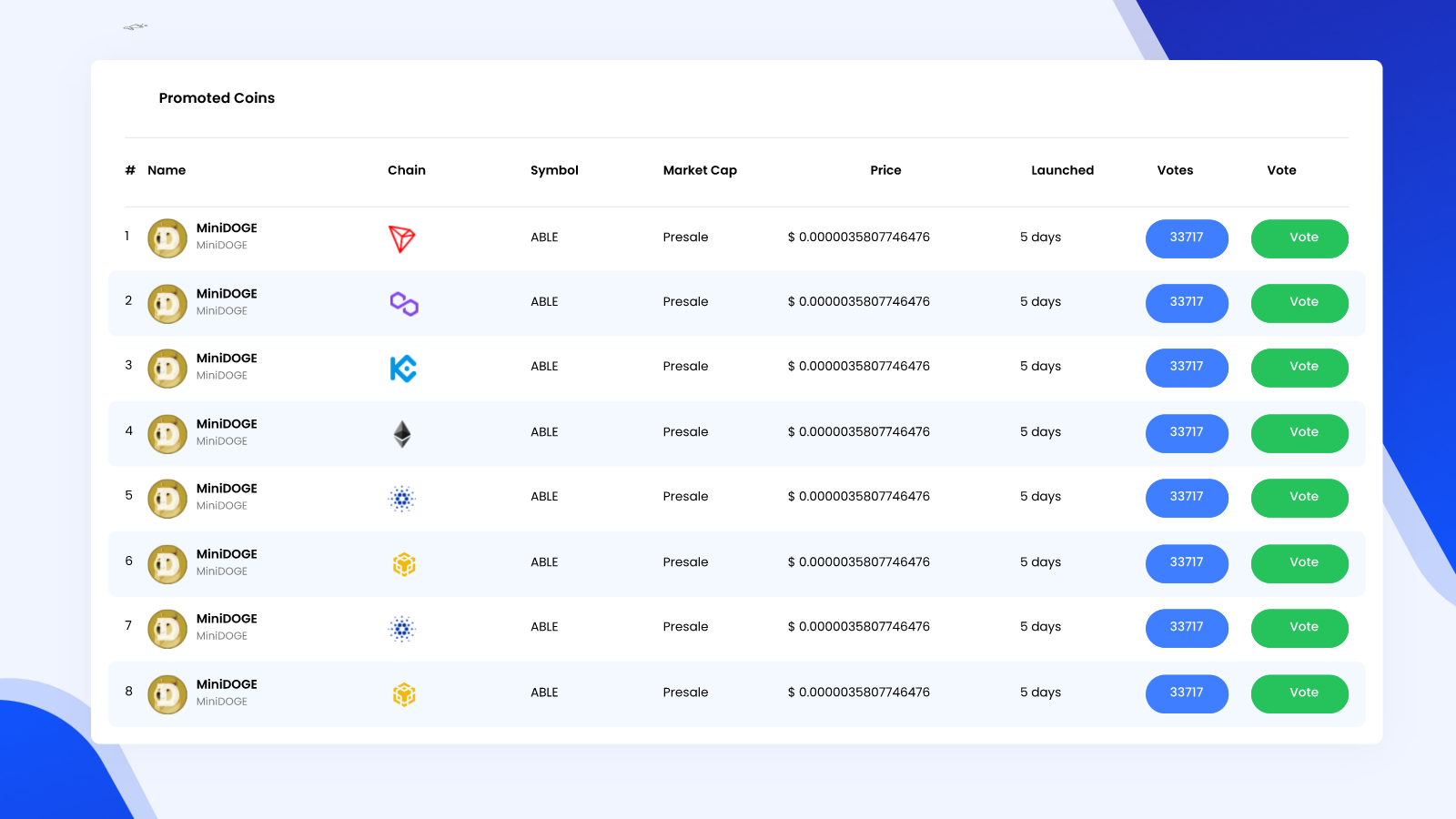Screen dimensions: 1456x819
Task: Vote for MiniDOGE in row 3
Action: [1299, 368]
